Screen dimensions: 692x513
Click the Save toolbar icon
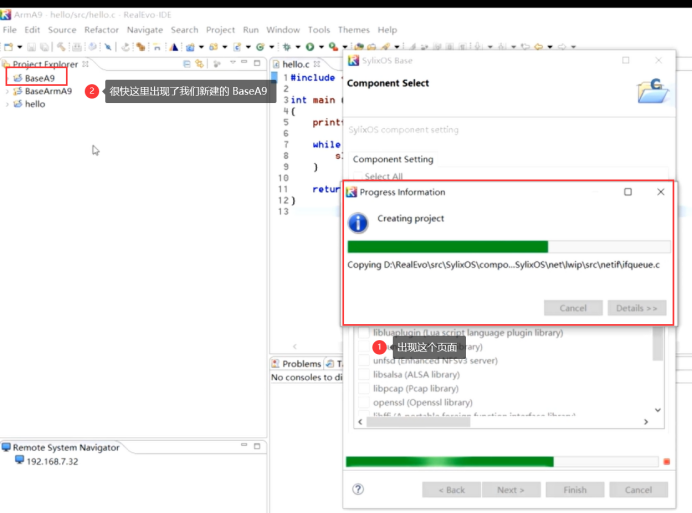[31, 47]
